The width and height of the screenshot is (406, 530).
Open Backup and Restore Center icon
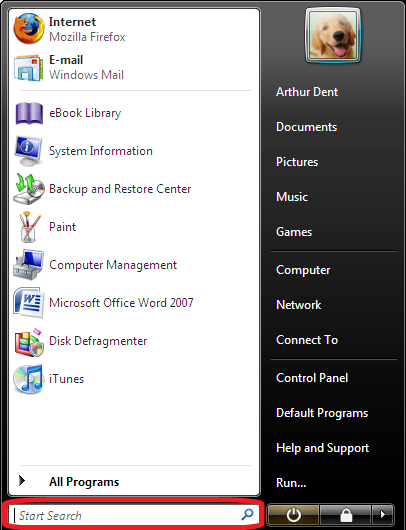pos(29,189)
